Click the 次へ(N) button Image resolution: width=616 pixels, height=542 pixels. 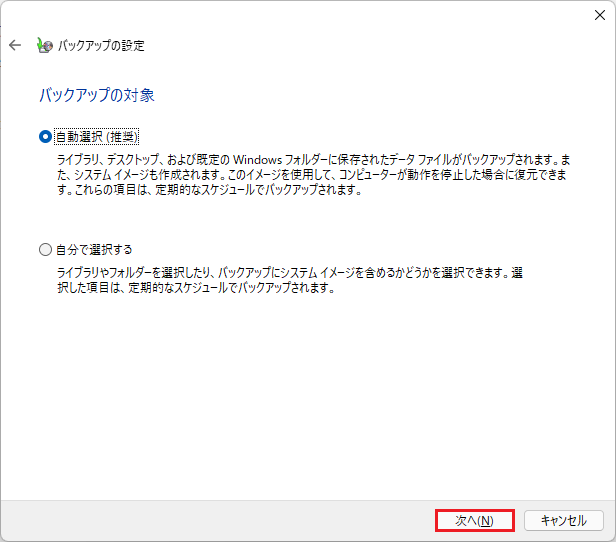click(475, 520)
